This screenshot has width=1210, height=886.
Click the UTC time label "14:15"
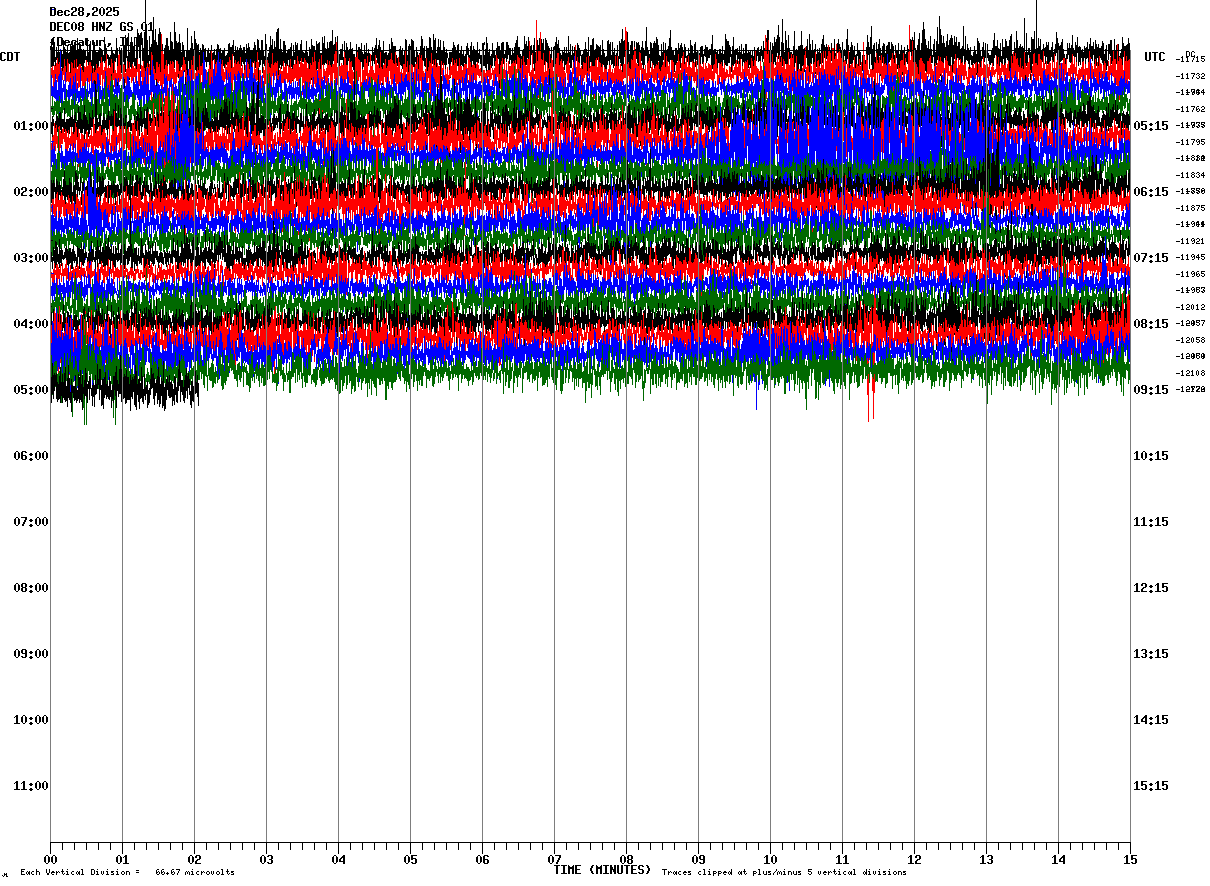(x=1150, y=720)
